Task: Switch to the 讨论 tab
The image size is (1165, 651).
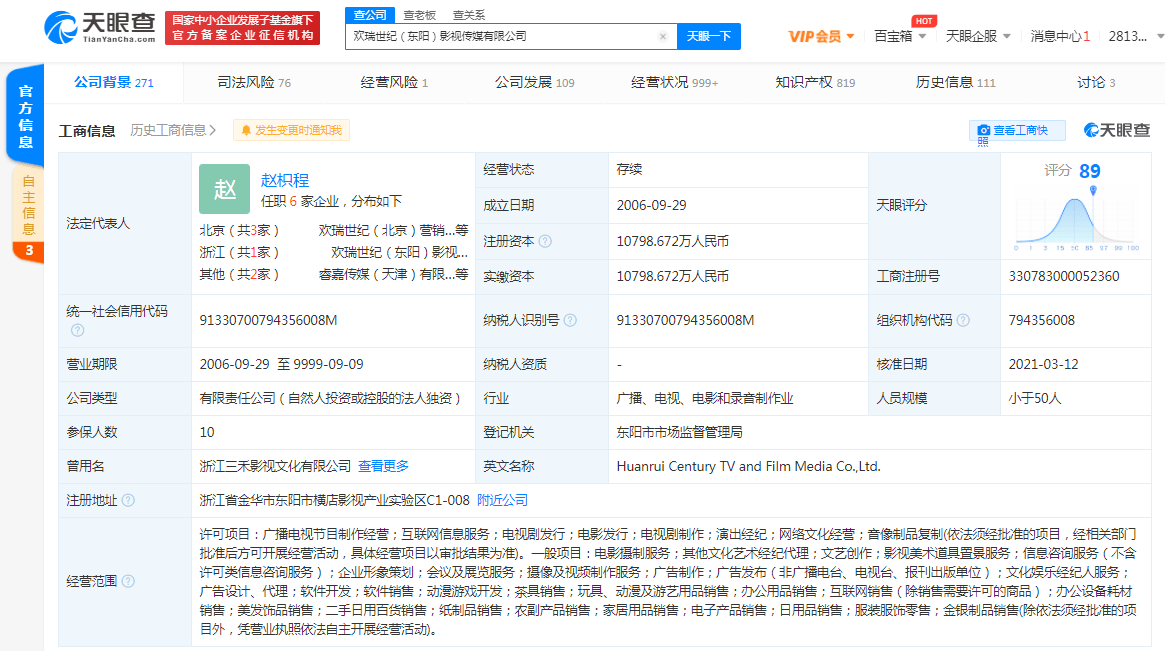Action: 1096,82
